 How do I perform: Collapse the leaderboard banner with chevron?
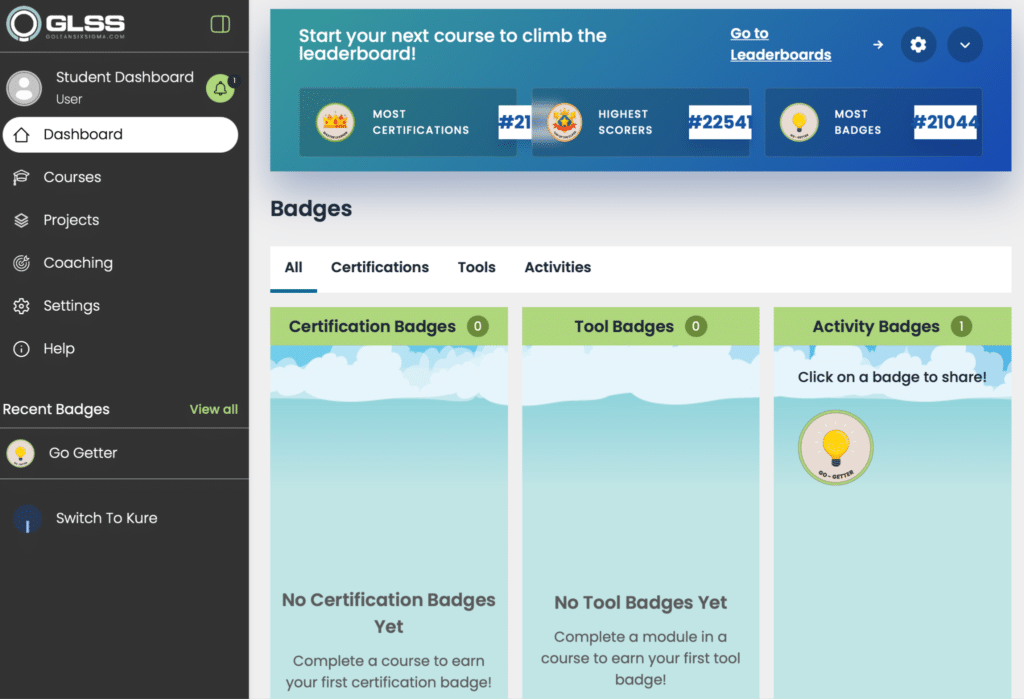click(965, 44)
